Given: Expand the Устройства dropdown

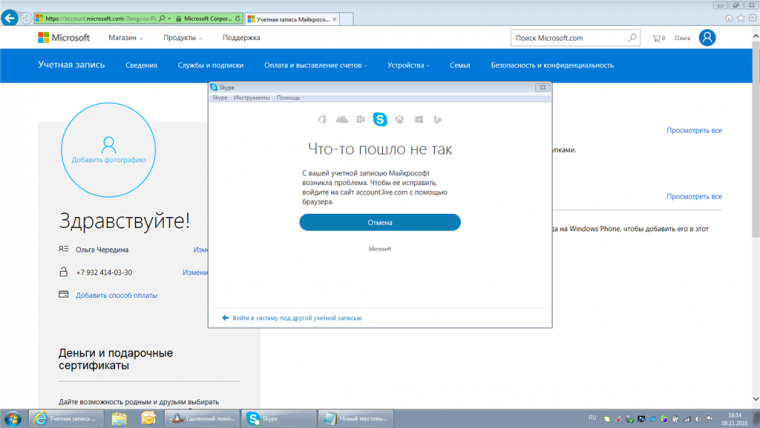Looking at the screenshot, I should [x=408, y=65].
